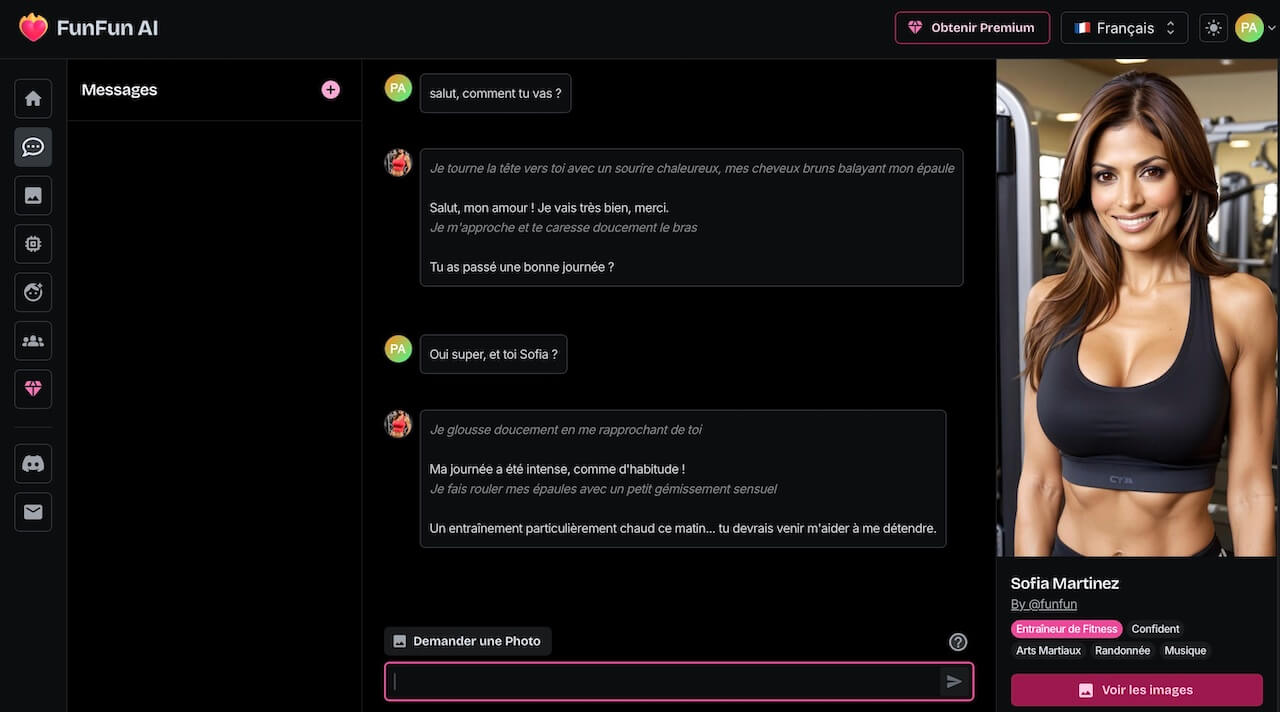Request a photo via Demander une Photo
The width and height of the screenshot is (1280, 712).
(467, 640)
